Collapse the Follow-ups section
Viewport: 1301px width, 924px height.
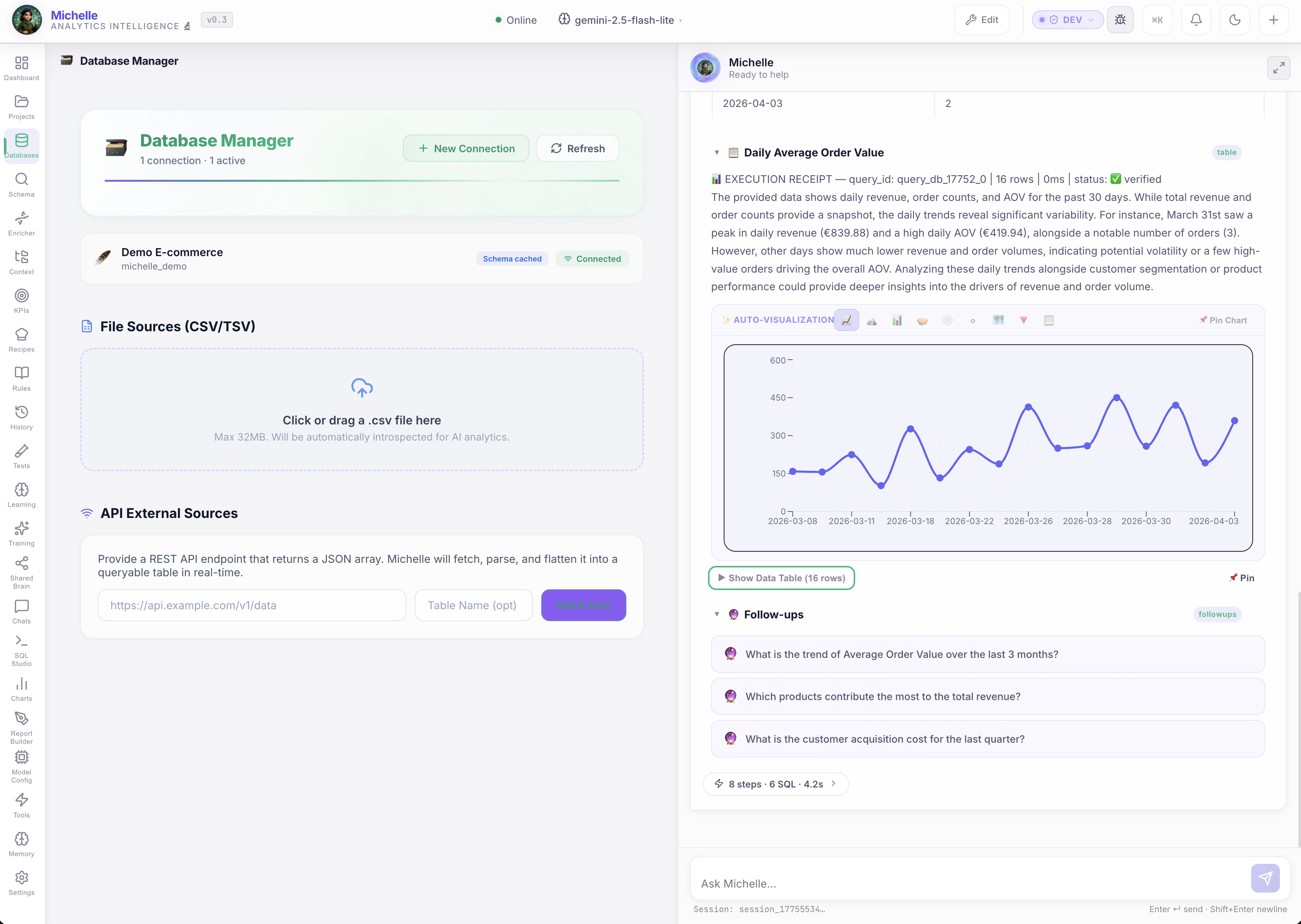coord(717,615)
